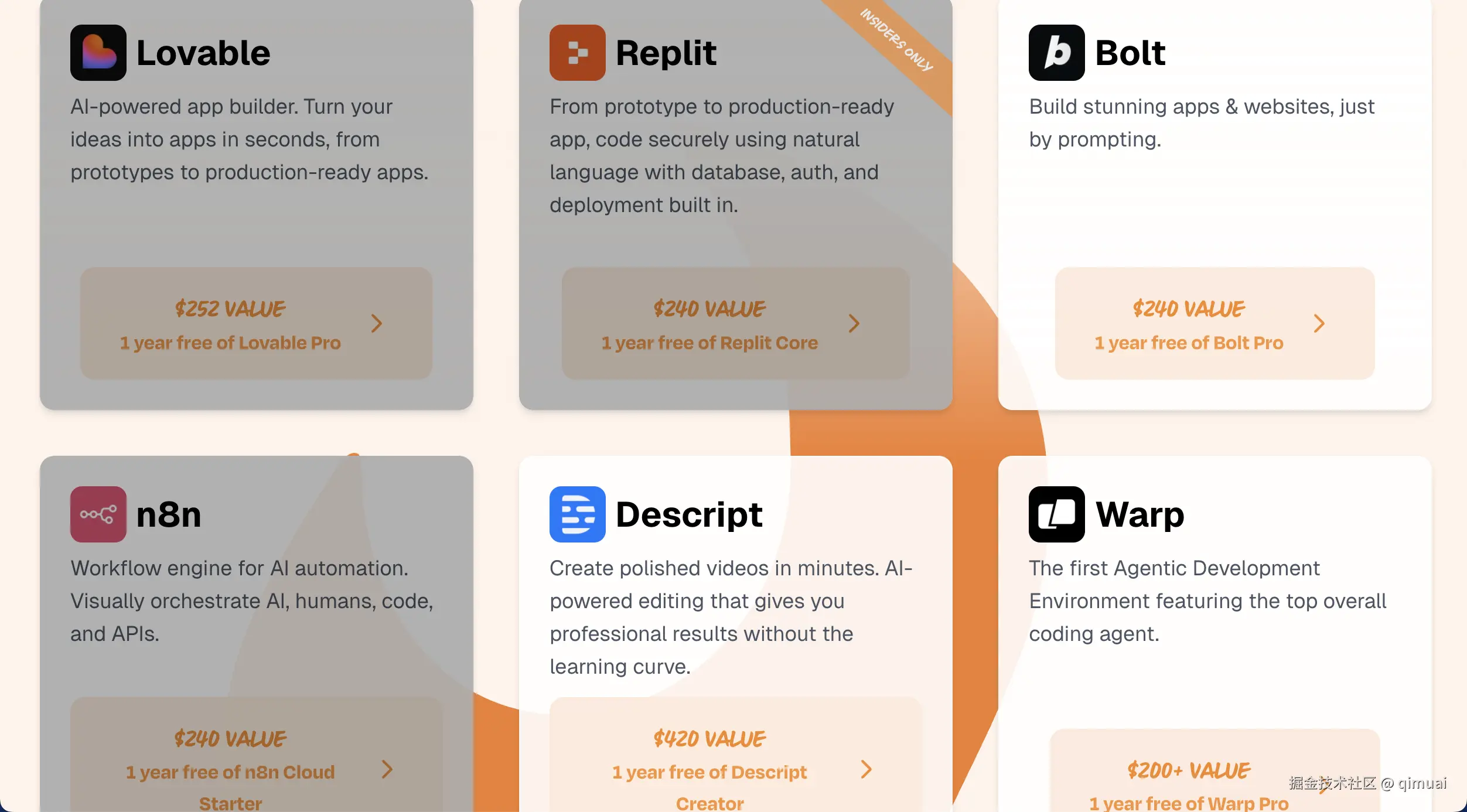Click the n8n workflow logo icon
This screenshot has height=812, width=1467.
click(98, 514)
